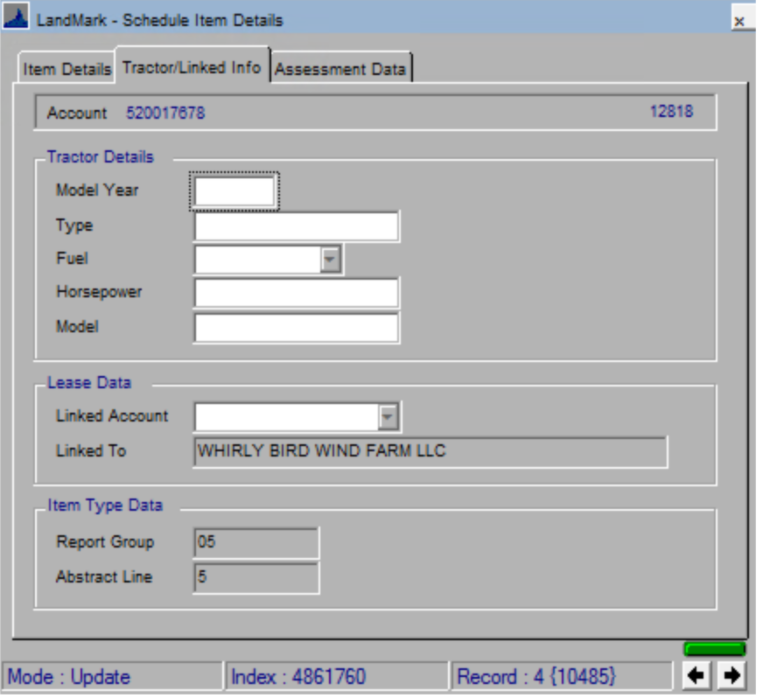
Task: Click the Lease Data group label
Action: tap(89, 383)
